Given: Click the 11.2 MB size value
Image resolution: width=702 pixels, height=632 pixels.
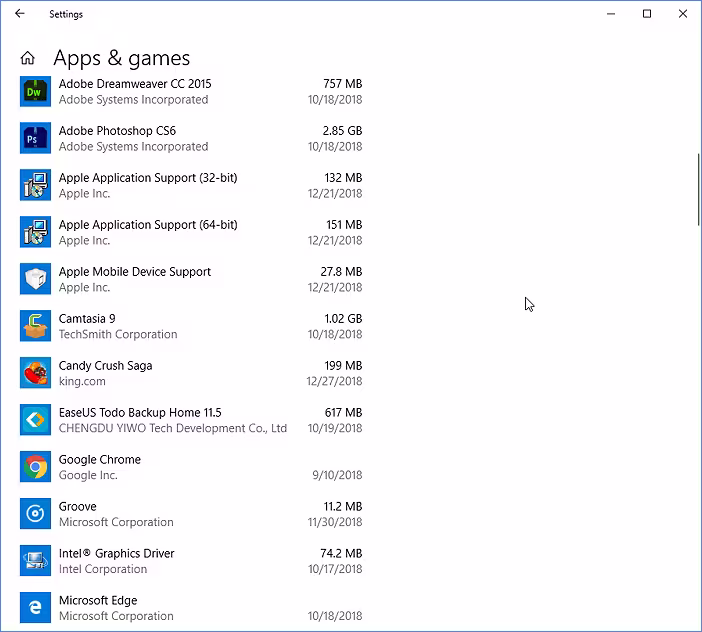Looking at the screenshot, I should click(x=343, y=507).
